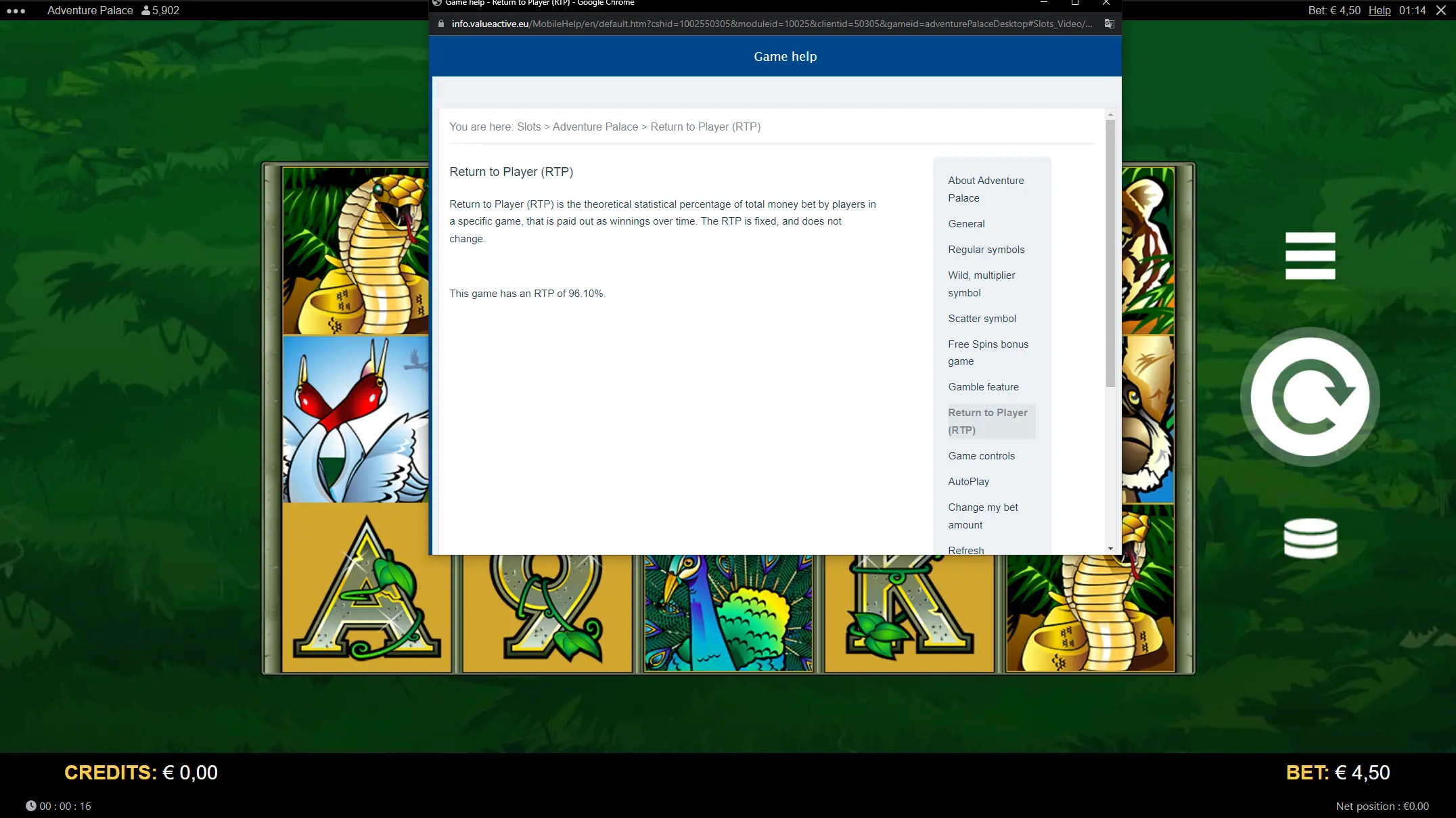The height and width of the screenshot is (818, 1456).
Task: Click the scrollbar up arrow in help window
Action: tap(1110, 114)
